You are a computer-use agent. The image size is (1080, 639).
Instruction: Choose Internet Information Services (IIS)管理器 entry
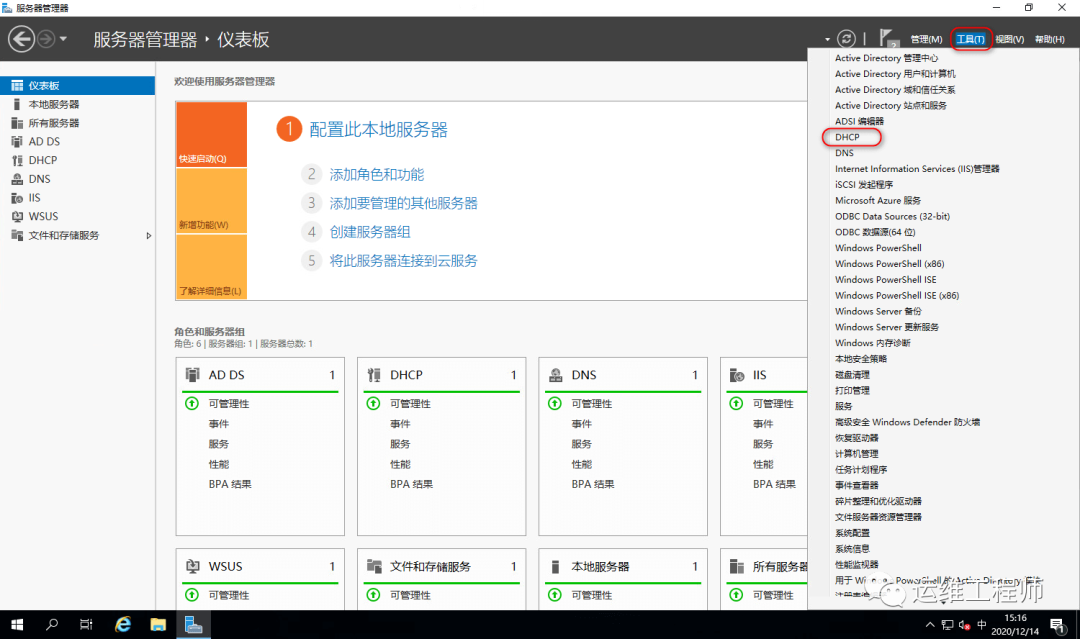[x=917, y=169]
